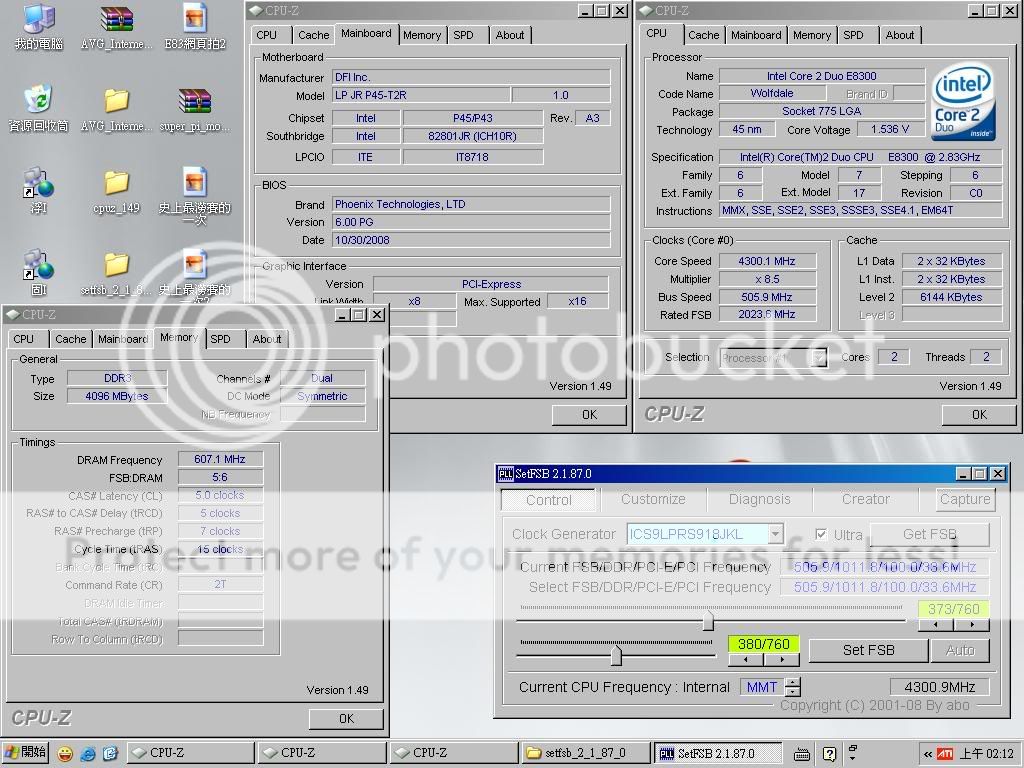This screenshot has width=1024, height=768.
Task: Click the Intel Core 2 Duo logo
Action: 963,101
